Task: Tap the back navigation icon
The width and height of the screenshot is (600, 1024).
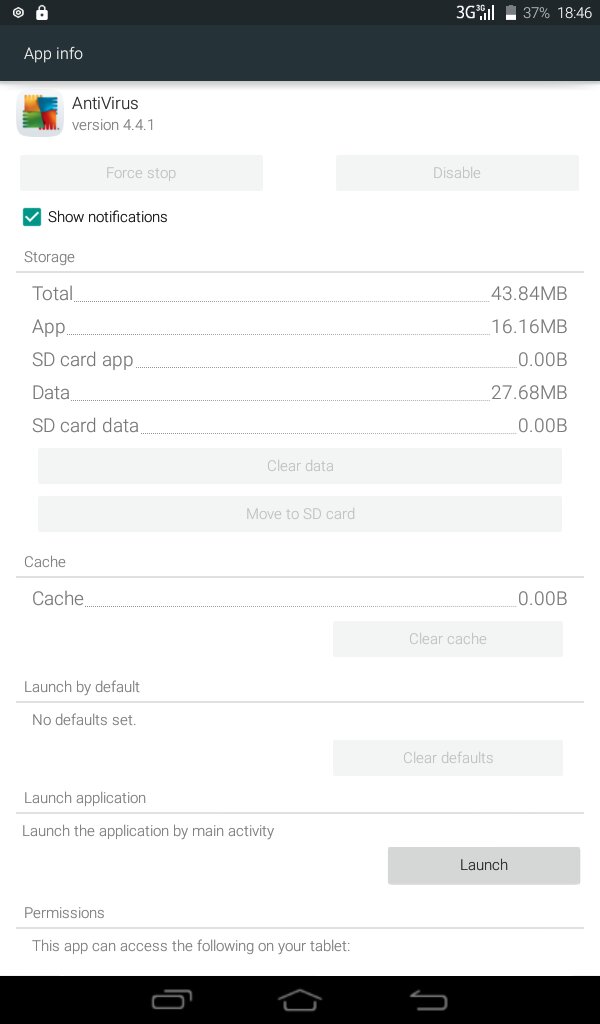Action: 428,1000
